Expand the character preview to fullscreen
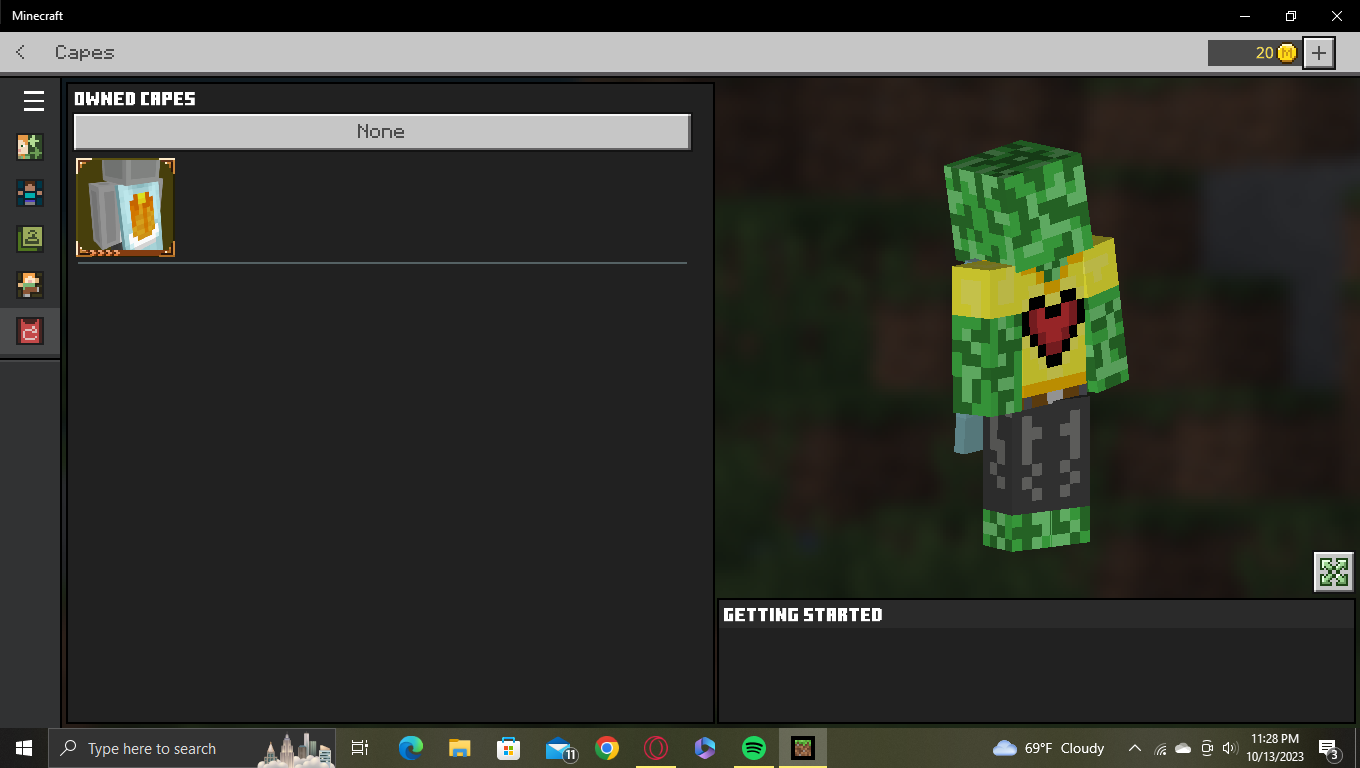The image size is (1360, 768). click(1334, 571)
